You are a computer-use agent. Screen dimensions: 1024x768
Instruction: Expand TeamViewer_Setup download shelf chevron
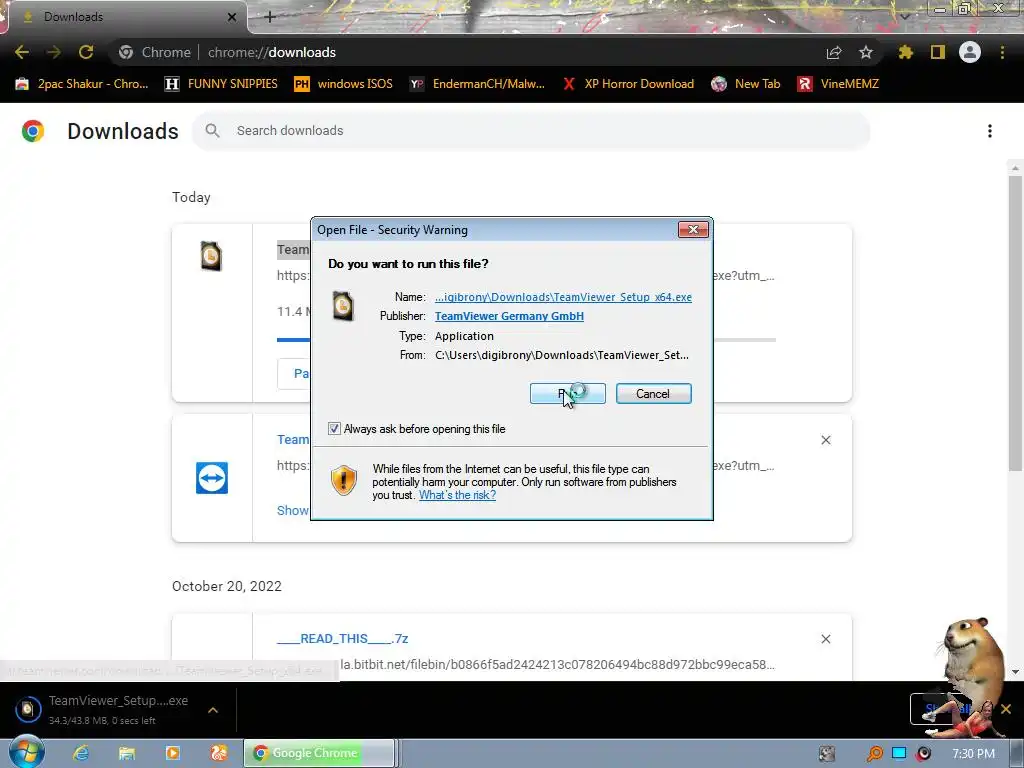tap(213, 710)
